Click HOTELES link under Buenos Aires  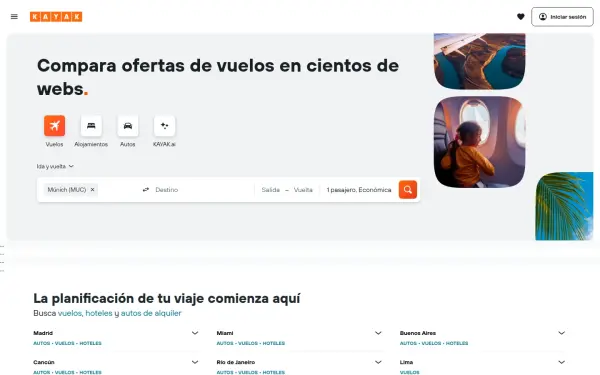457,343
